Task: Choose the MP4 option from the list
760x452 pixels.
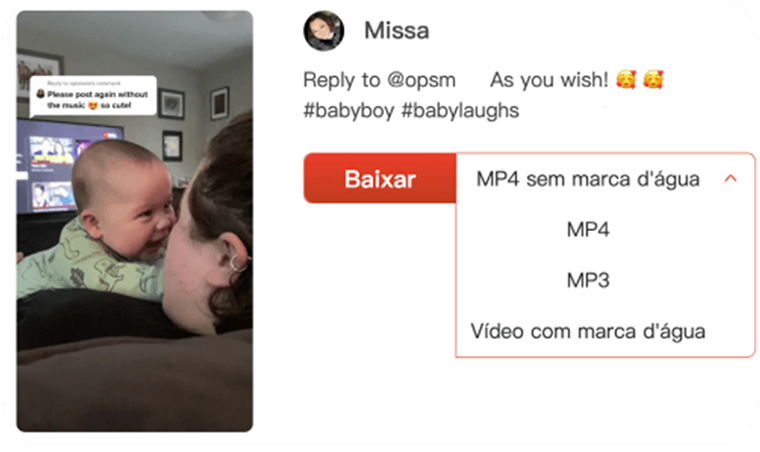Action: pos(588,229)
